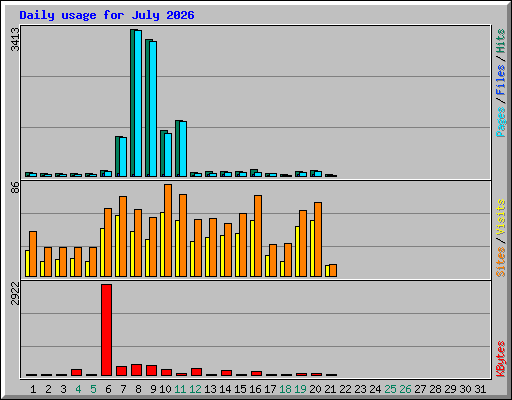This screenshot has width=512, height=400.
Task: Click the KBytes legend label
Action: pos(501,359)
